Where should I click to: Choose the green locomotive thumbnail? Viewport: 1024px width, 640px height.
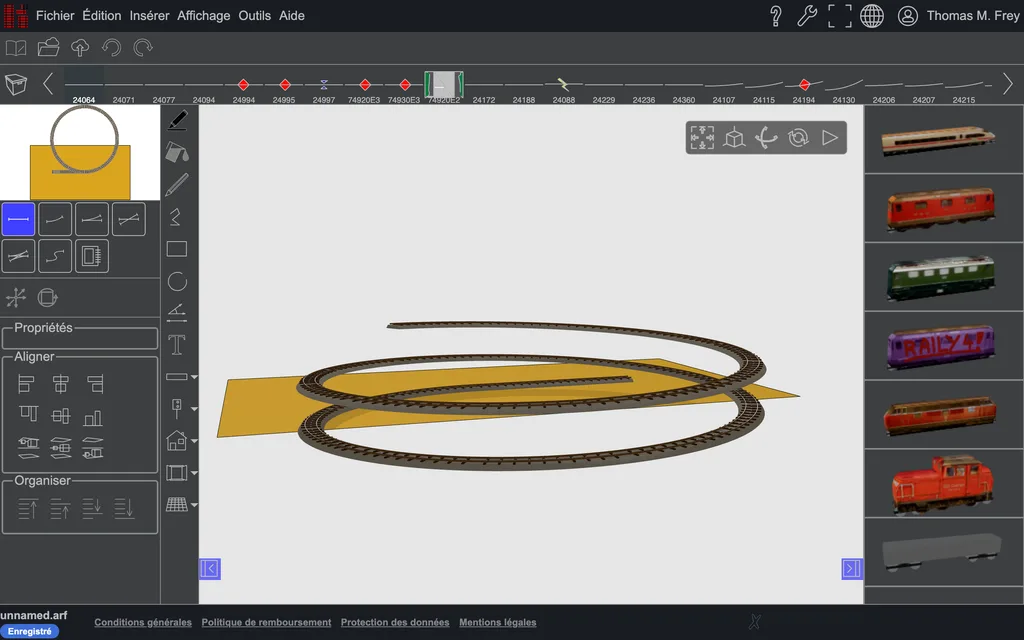coord(940,277)
